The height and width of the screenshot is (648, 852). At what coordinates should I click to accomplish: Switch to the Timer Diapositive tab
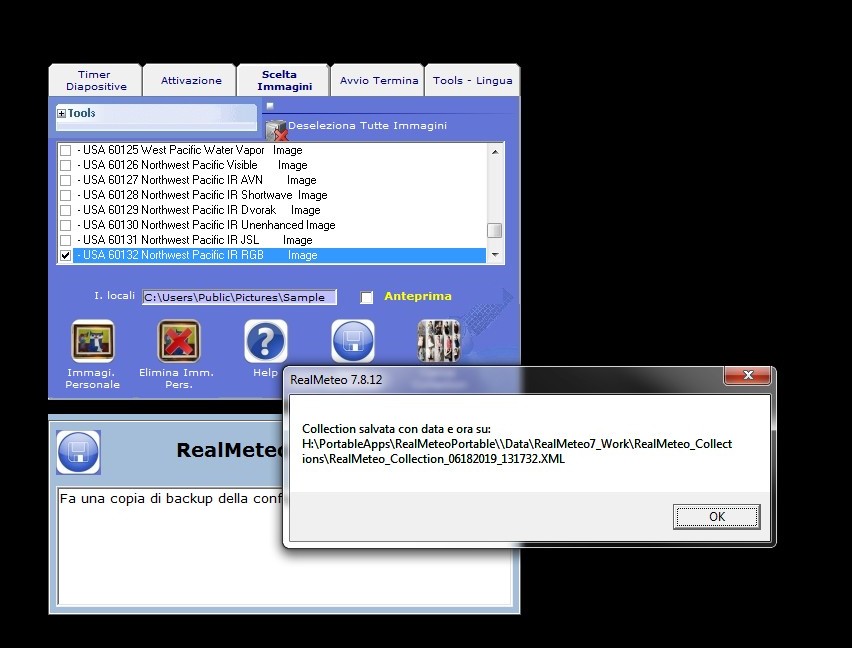click(x=96, y=80)
